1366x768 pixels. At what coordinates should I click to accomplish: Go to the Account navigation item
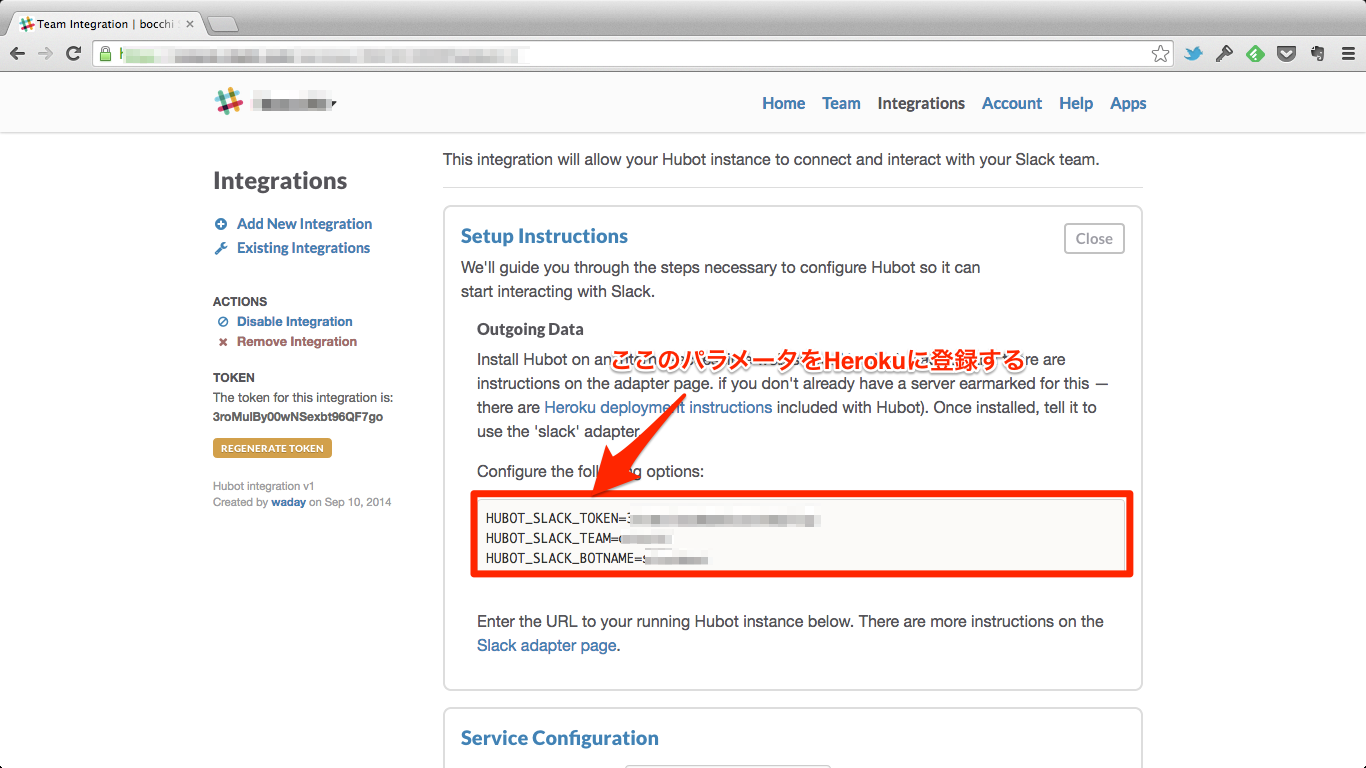1011,103
